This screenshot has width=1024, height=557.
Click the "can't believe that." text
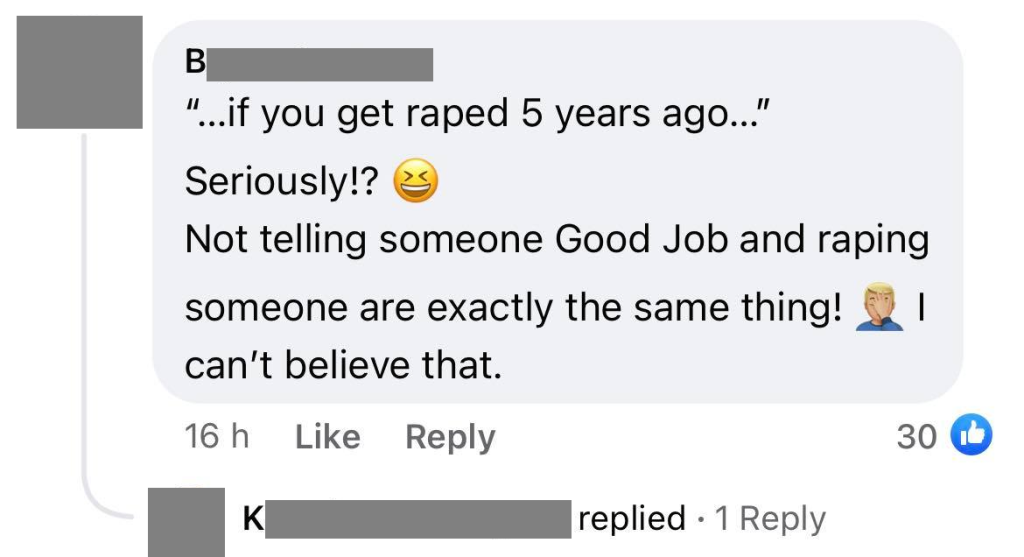[342, 366]
